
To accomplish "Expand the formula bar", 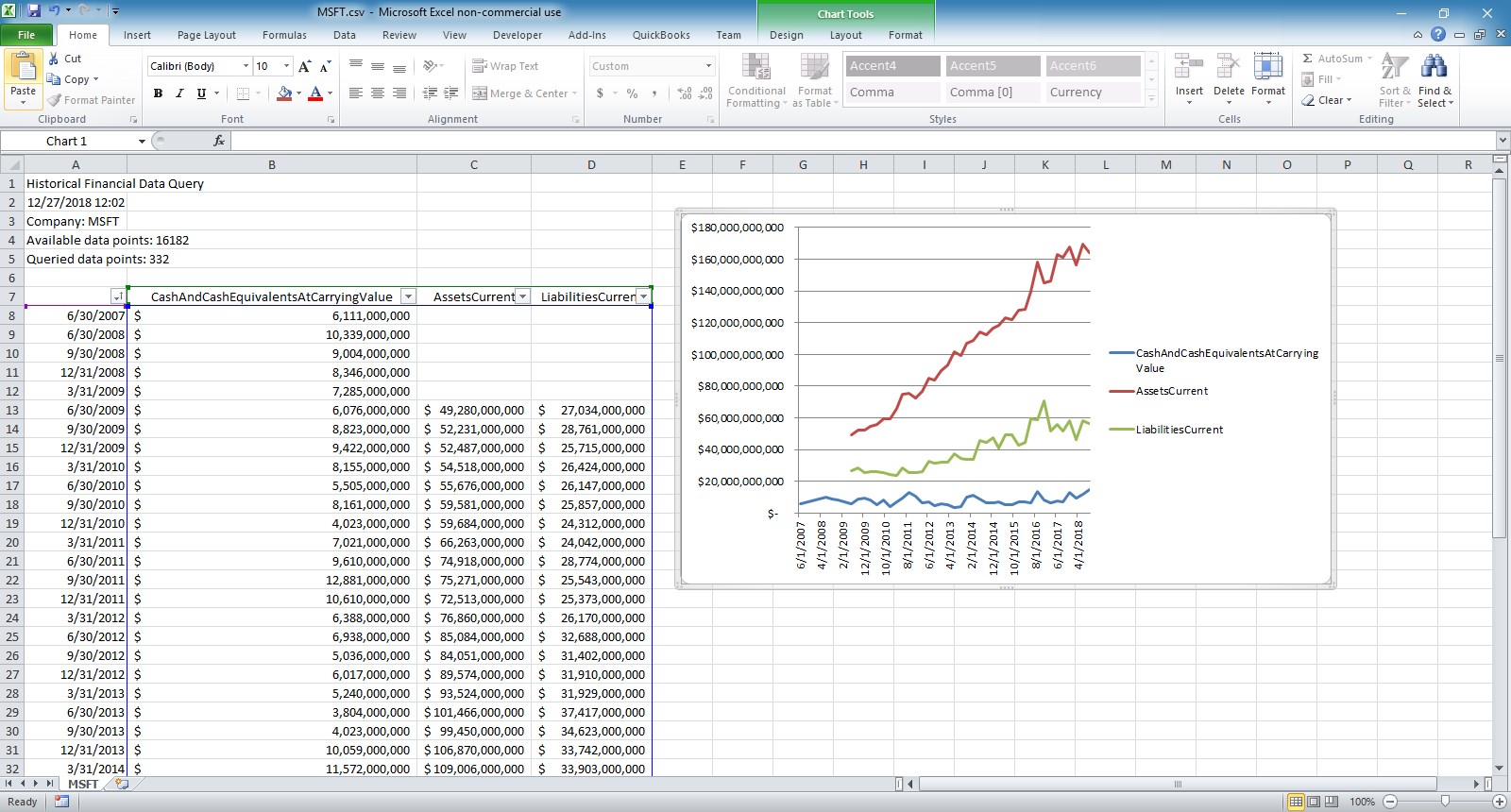I will tap(1503, 141).
